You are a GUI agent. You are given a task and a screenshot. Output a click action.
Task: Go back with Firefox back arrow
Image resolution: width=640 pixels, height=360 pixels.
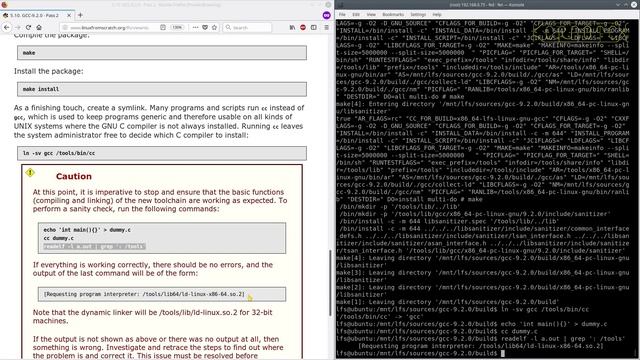(x=7, y=27)
